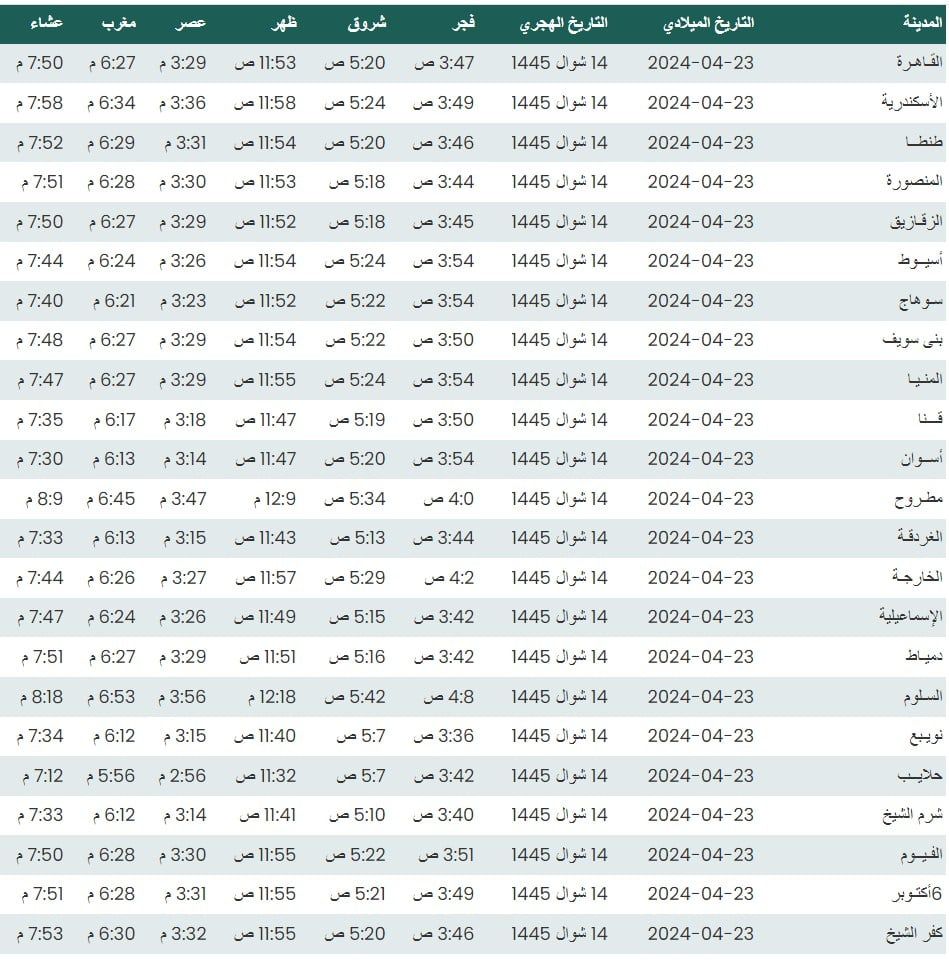Click the 6:53 م maghrib time for السلوم
The height and width of the screenshot is (961, 949).
point(111,697)
